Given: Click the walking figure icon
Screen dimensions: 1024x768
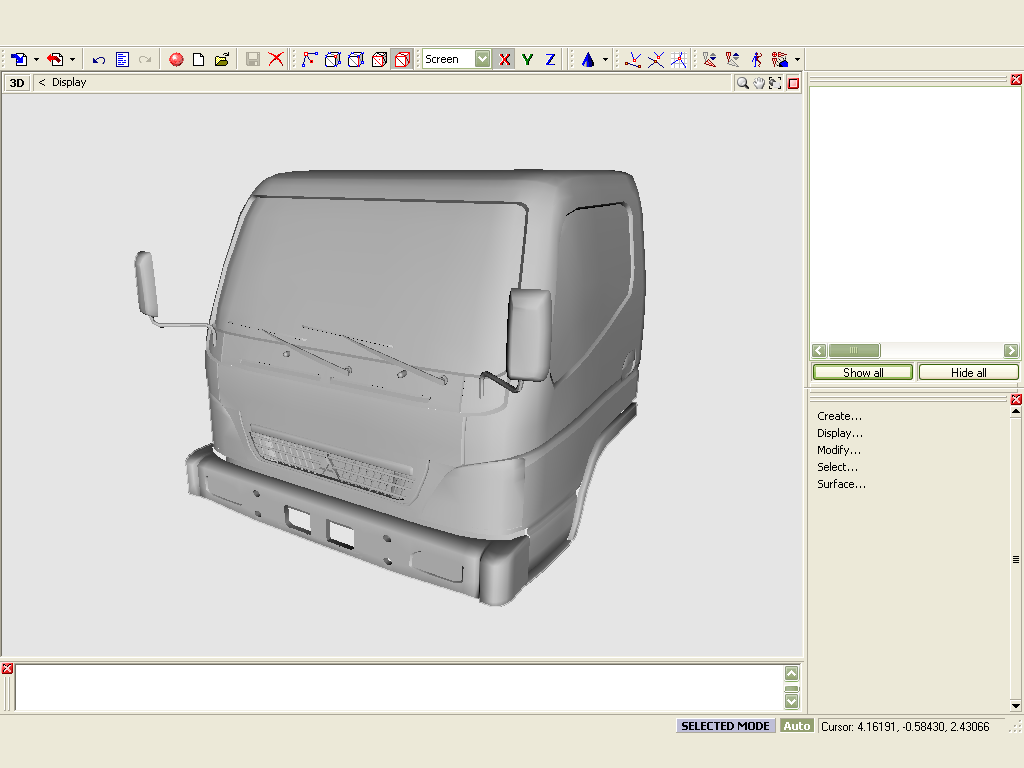Looking at the screenshot, I should point(756,59).
